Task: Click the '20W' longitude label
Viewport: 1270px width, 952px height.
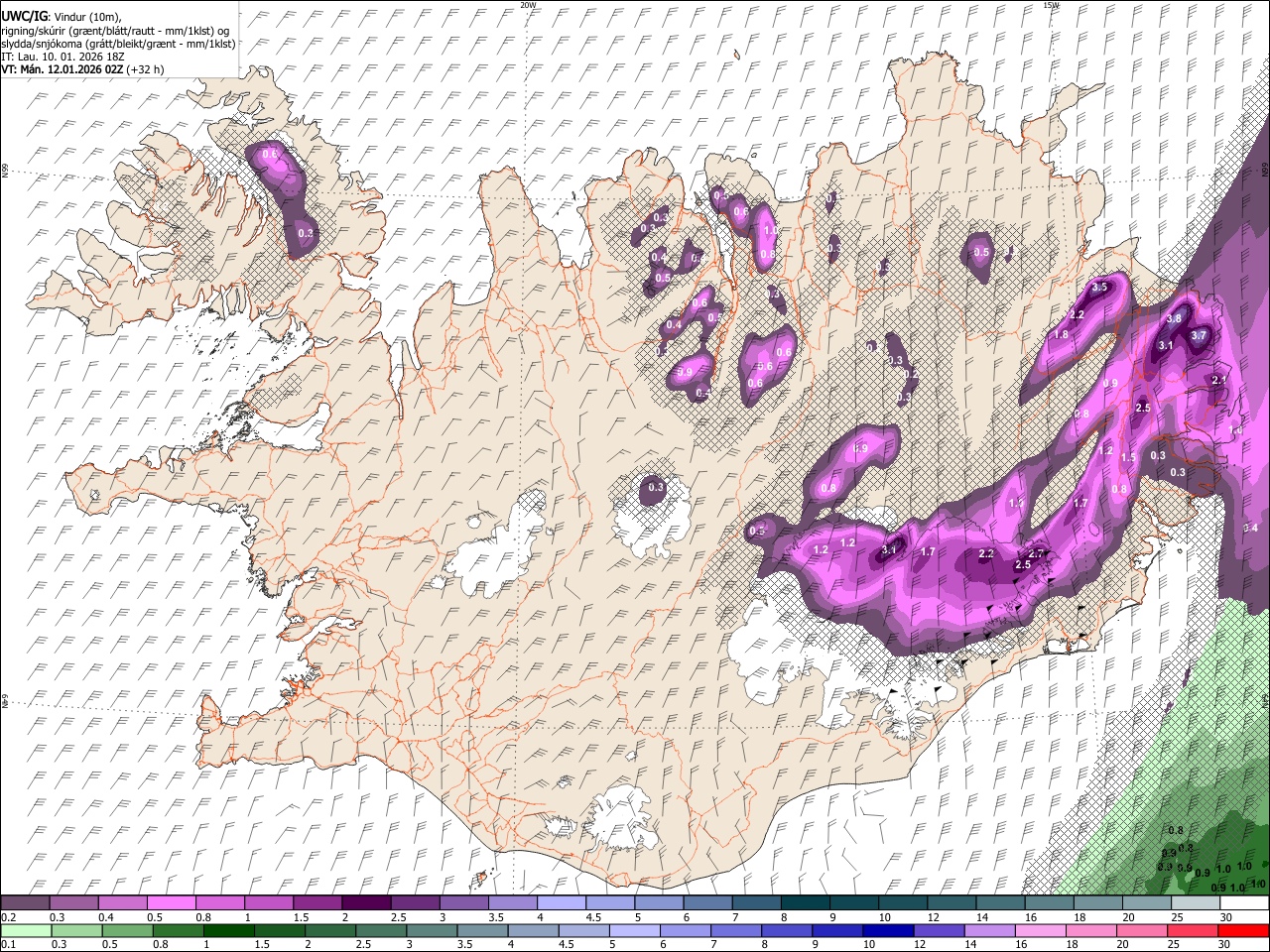Action: (529, 5)
